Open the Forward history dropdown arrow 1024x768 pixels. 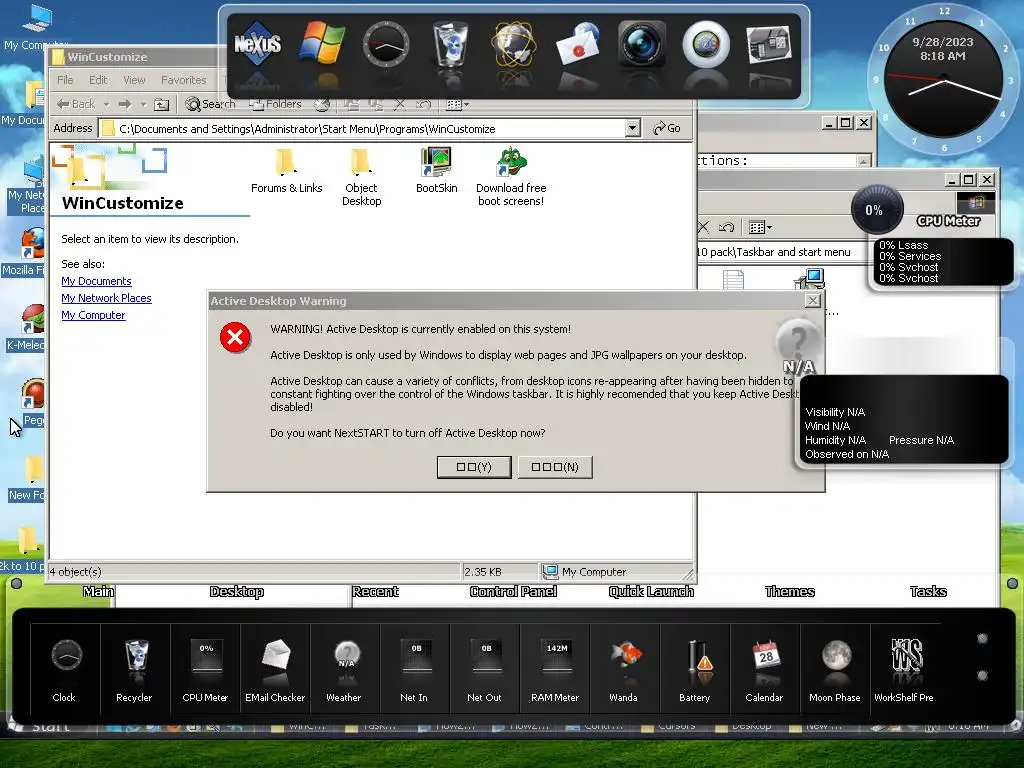(x=143, y=104)
